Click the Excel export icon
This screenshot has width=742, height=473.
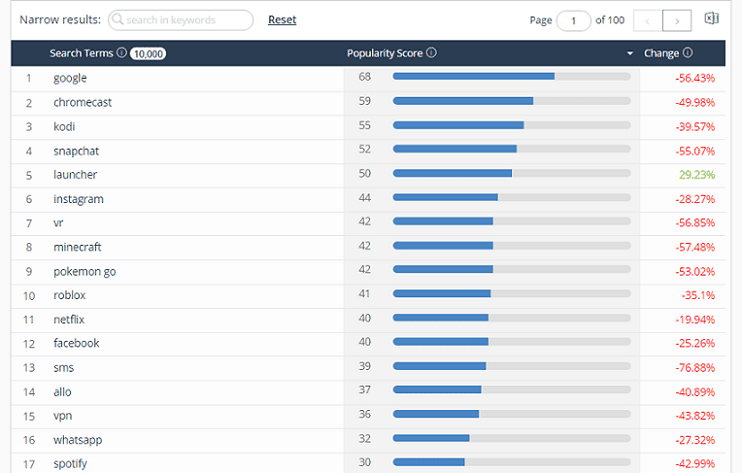point(711,18)
